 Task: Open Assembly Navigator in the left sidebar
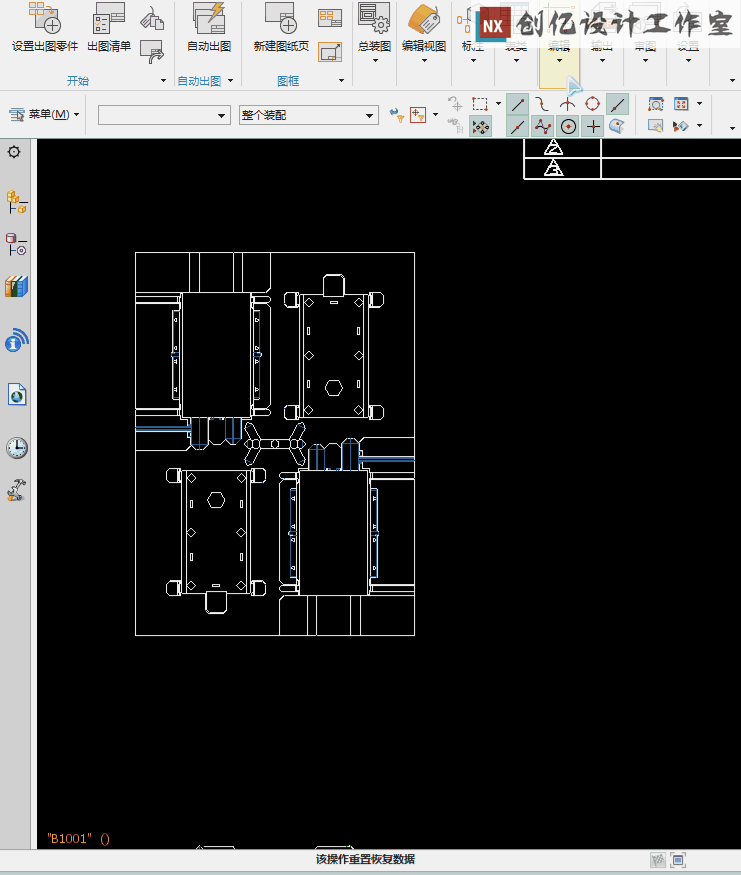(16, 203)
